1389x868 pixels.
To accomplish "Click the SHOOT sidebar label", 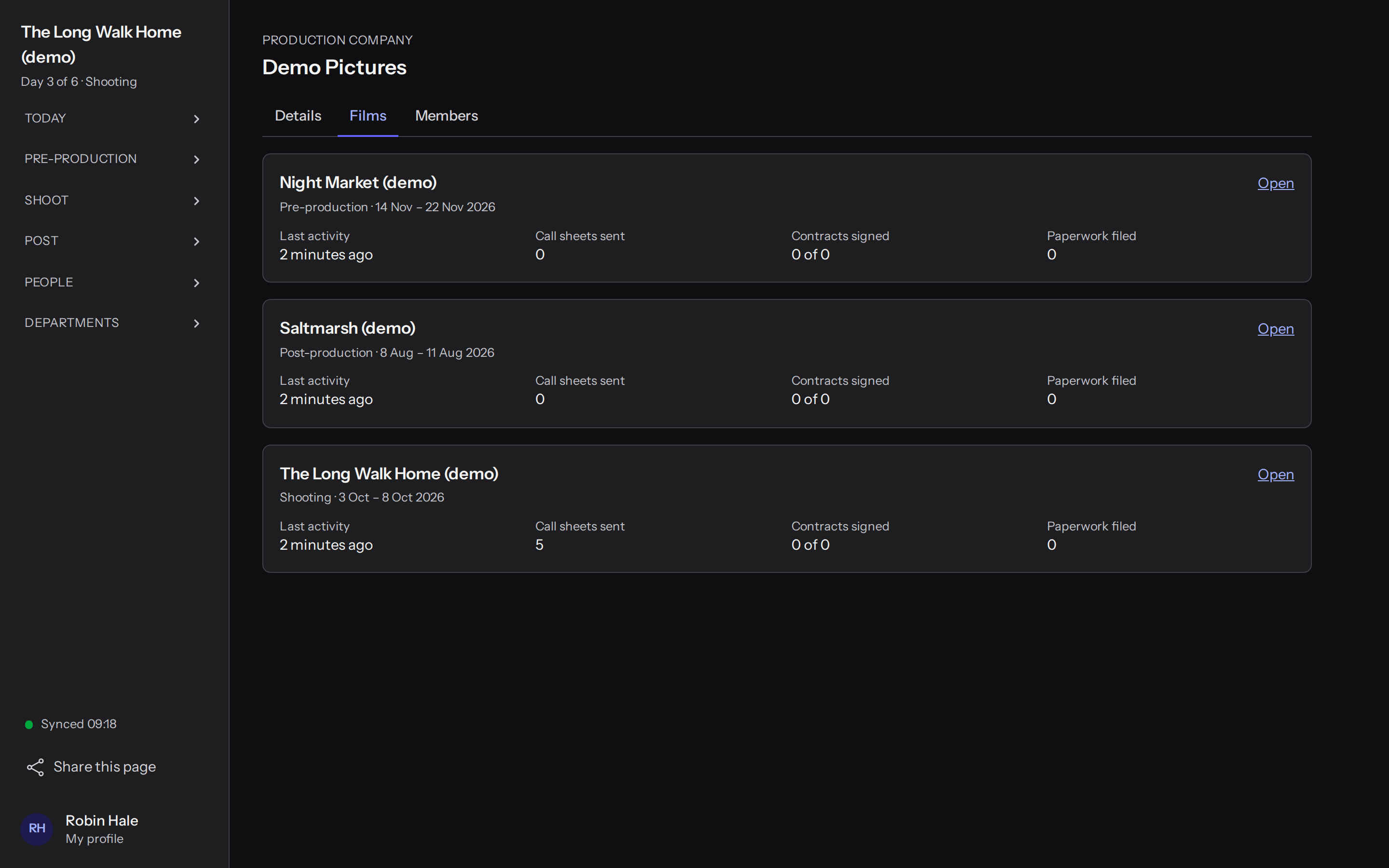I will 46,200.
